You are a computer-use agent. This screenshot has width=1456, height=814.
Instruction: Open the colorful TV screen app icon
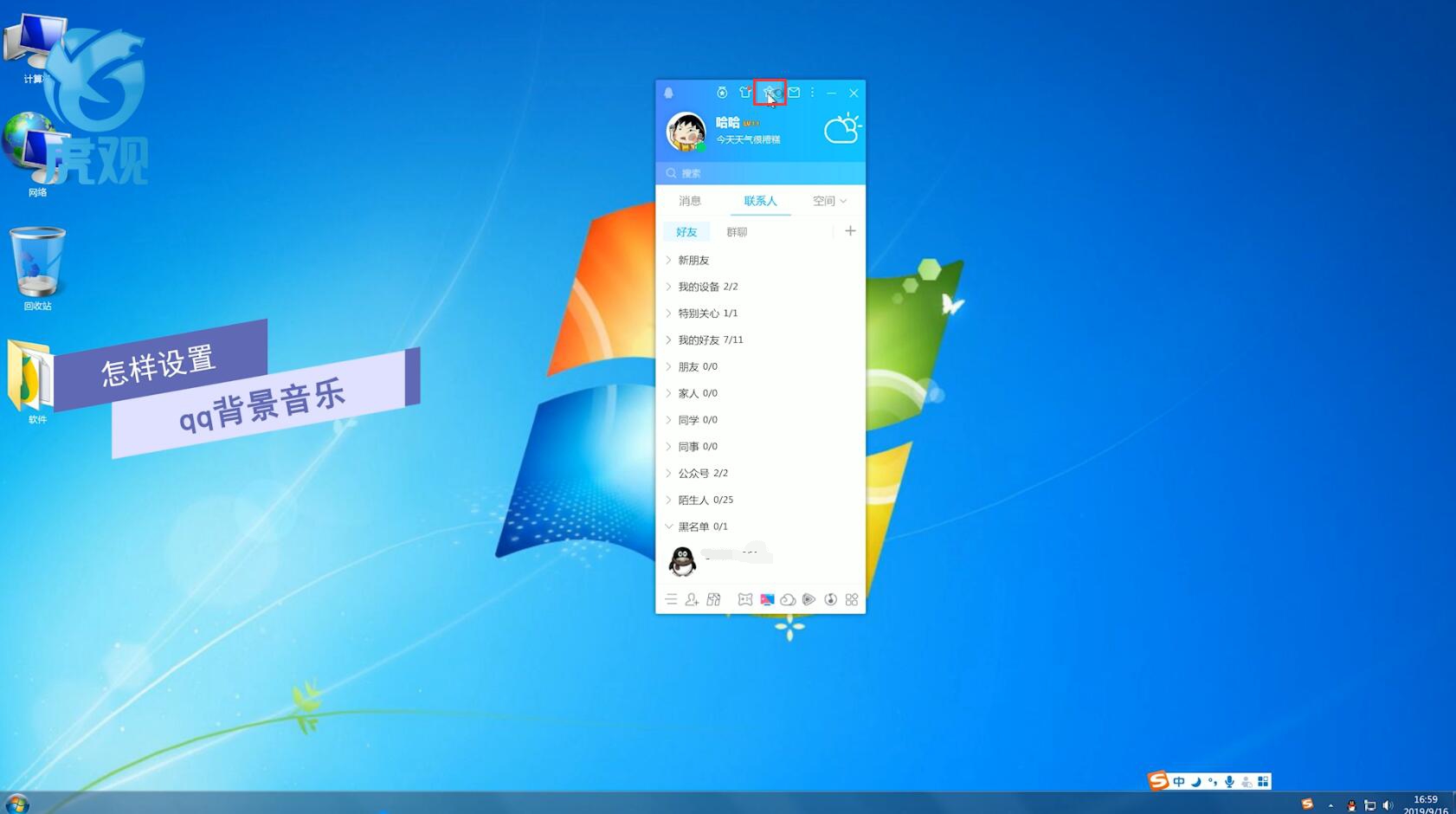click(767, 599)
